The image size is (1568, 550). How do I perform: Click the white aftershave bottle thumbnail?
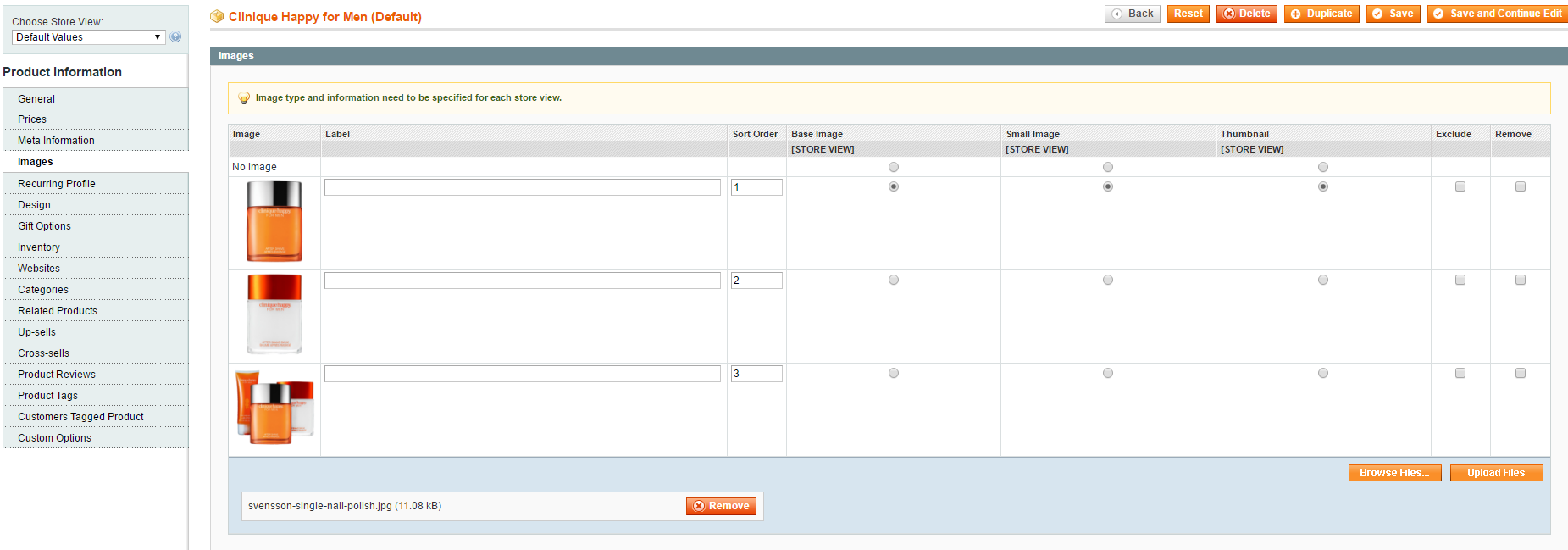pos(274,314)
